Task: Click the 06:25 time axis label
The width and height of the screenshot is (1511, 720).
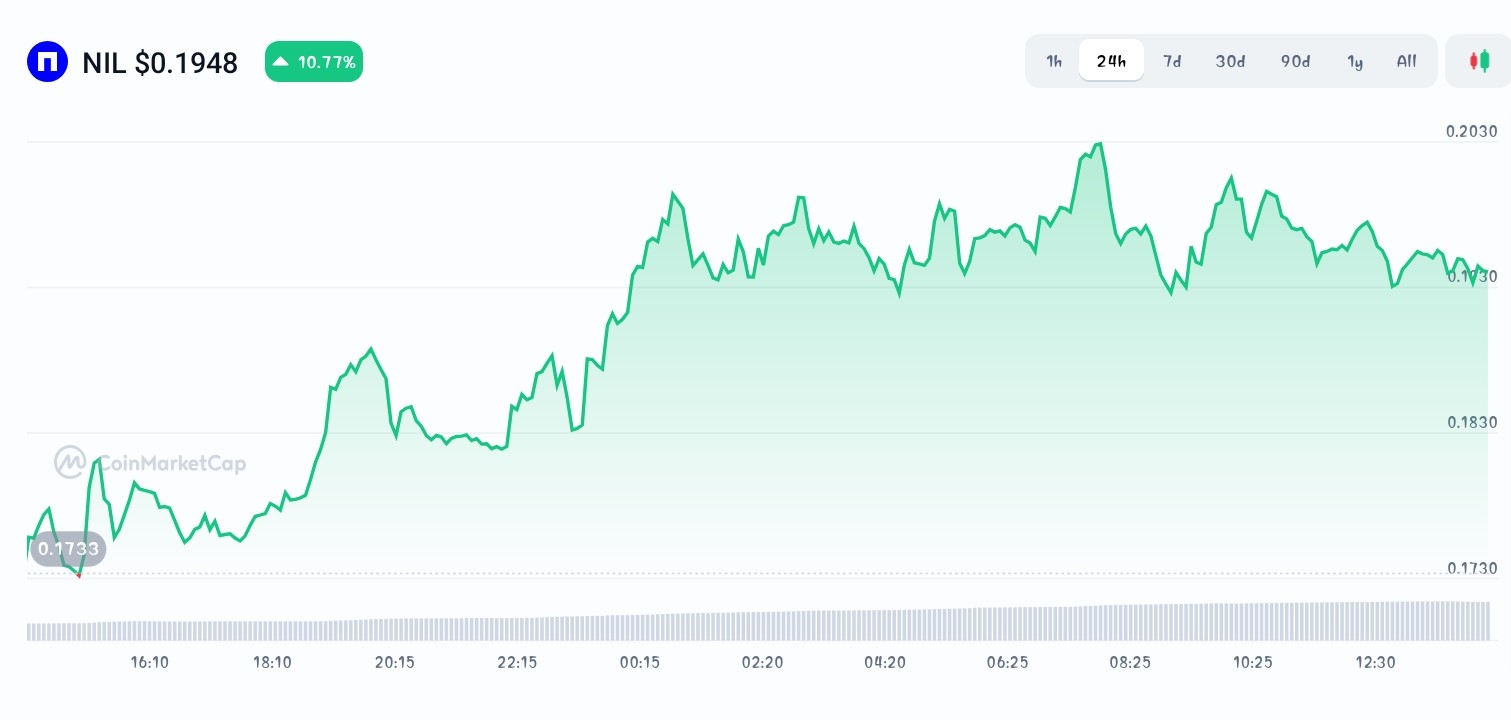Action: [x=1007, y=662]
